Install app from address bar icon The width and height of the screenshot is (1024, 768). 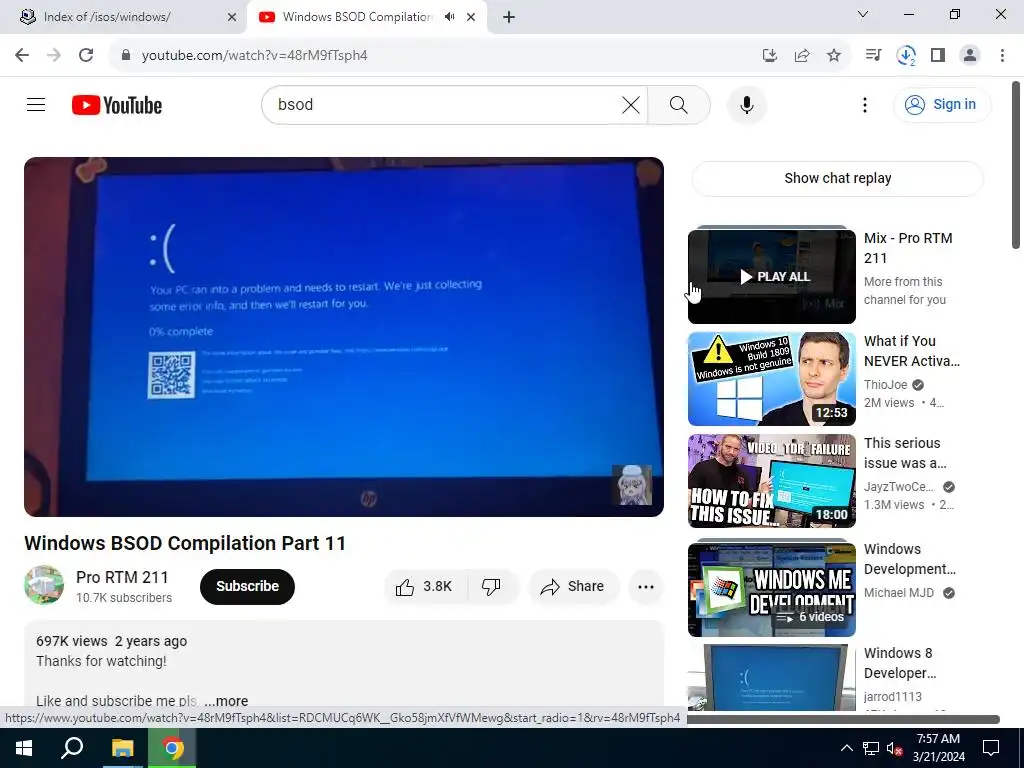click(770, 56)
